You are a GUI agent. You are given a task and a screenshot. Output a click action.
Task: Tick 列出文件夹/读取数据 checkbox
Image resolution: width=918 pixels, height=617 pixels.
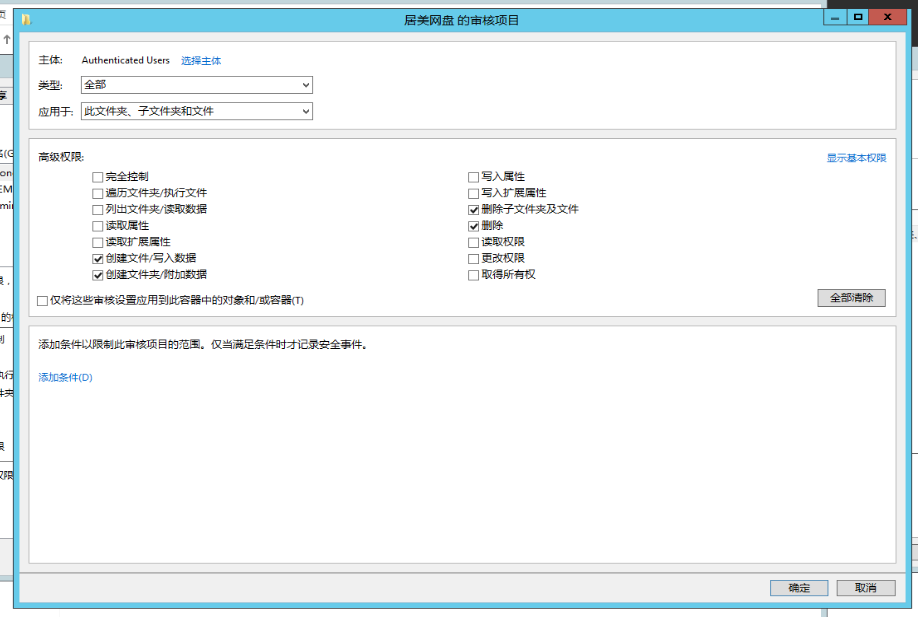coord(98,210)
